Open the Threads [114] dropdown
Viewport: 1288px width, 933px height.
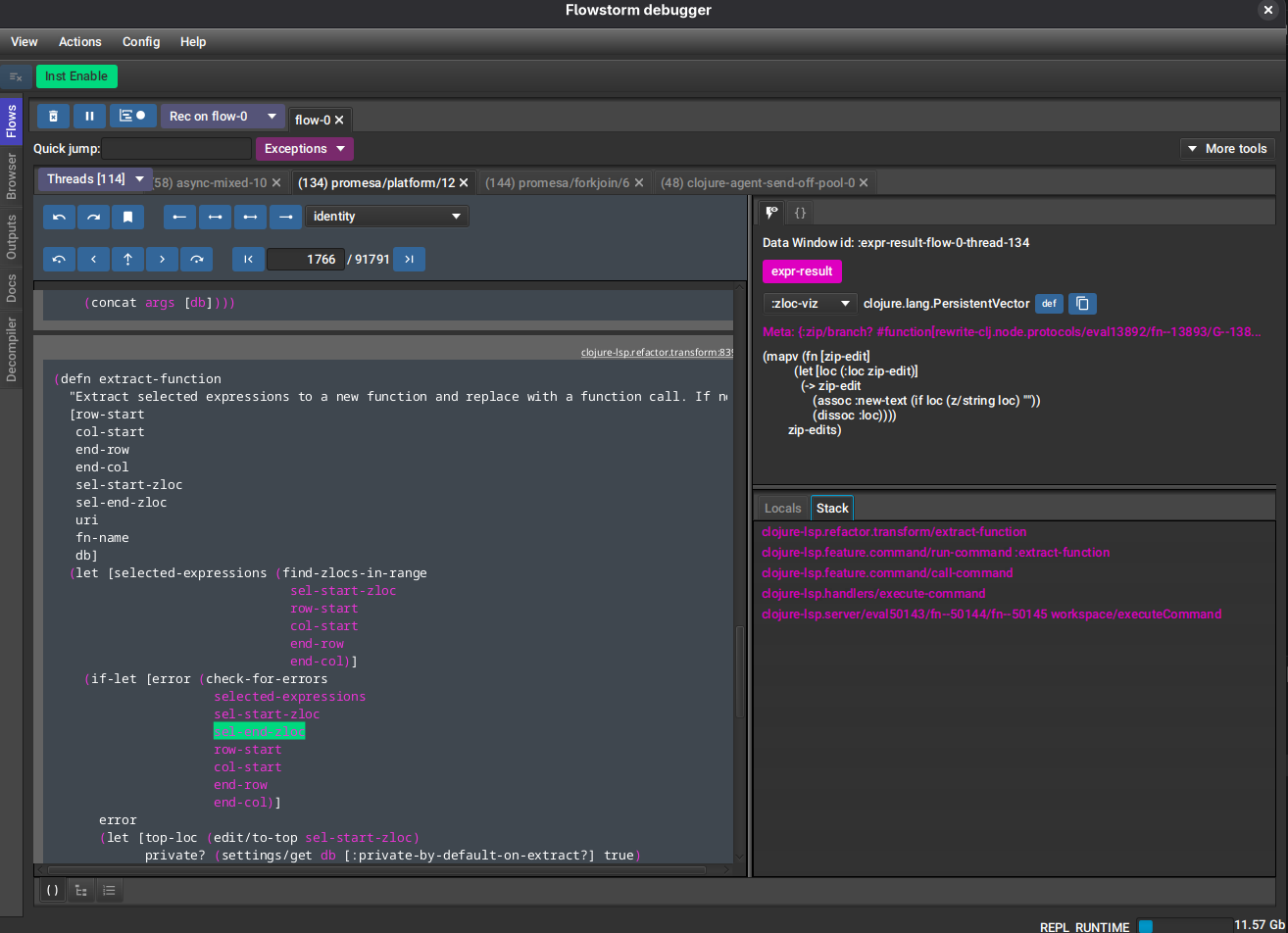coord(95,179)
